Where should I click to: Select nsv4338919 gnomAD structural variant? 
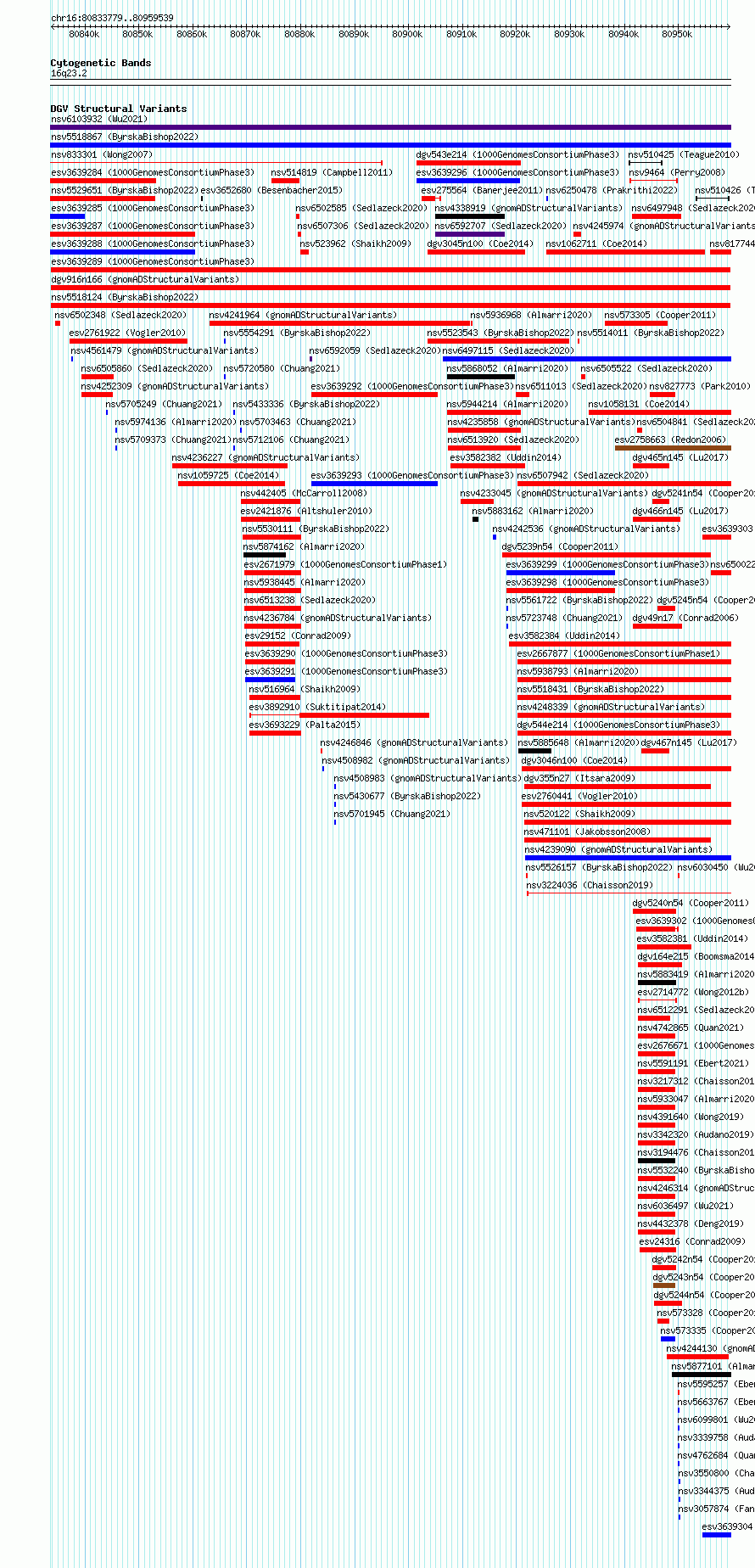pos(528,208)
